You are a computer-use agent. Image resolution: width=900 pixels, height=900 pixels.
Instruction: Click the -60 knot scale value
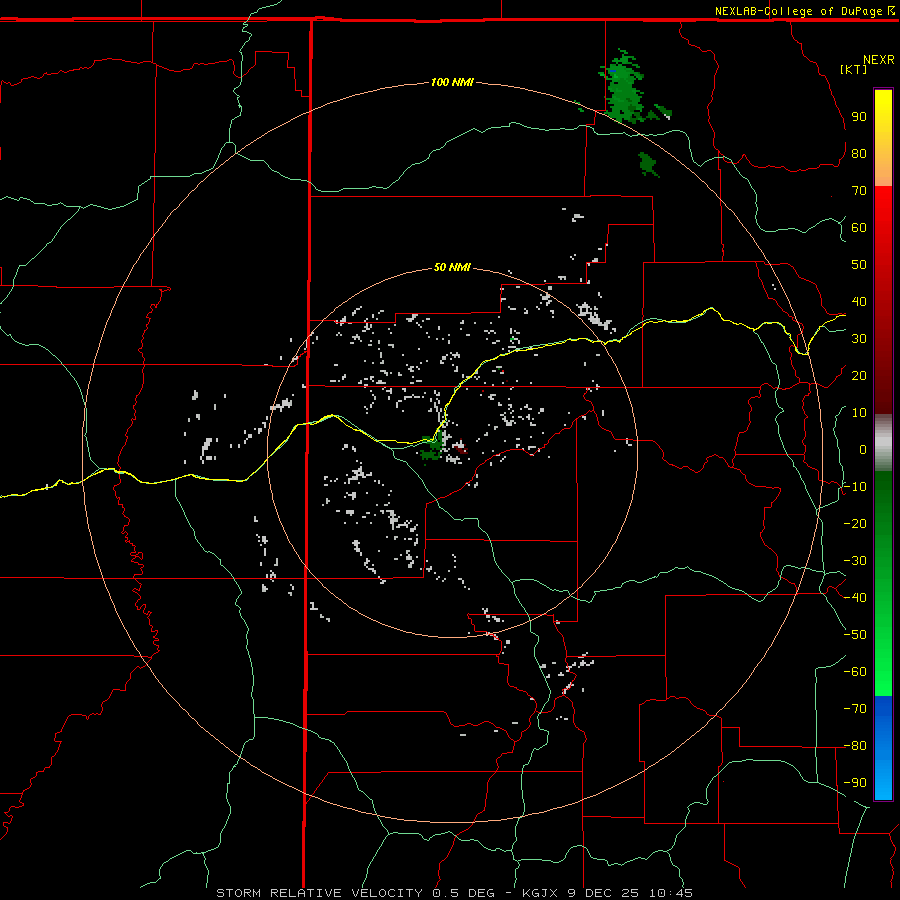[855, 672]
